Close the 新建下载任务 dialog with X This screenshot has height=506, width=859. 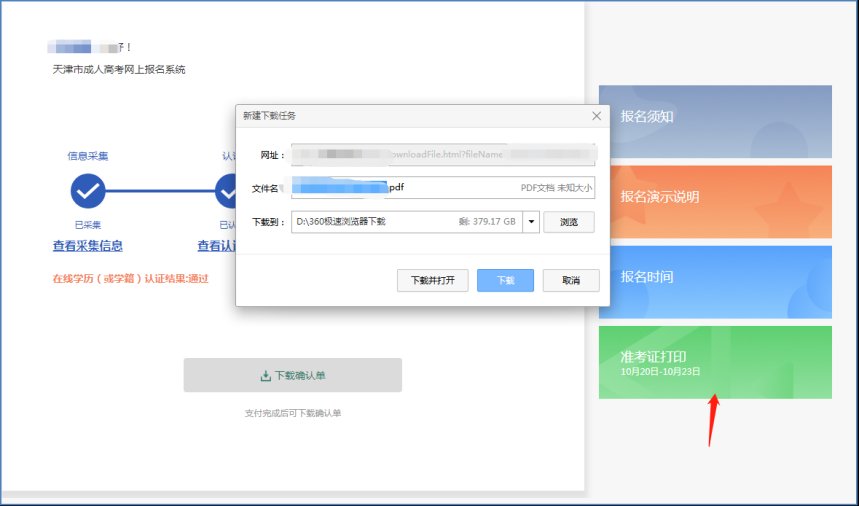click(x=597, y=116)
